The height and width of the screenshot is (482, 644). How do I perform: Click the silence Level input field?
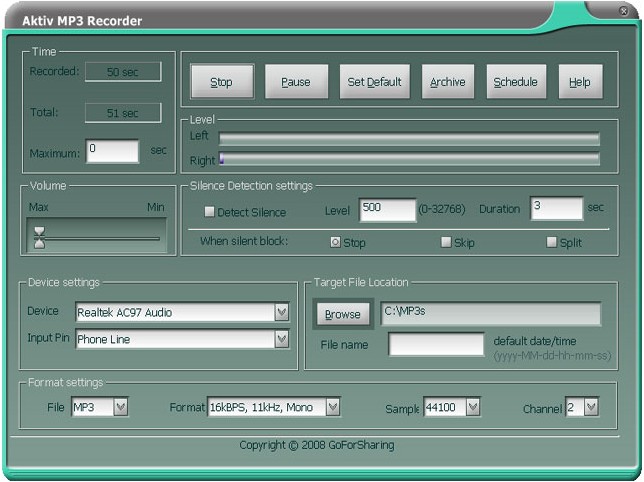tap(387, 210)
